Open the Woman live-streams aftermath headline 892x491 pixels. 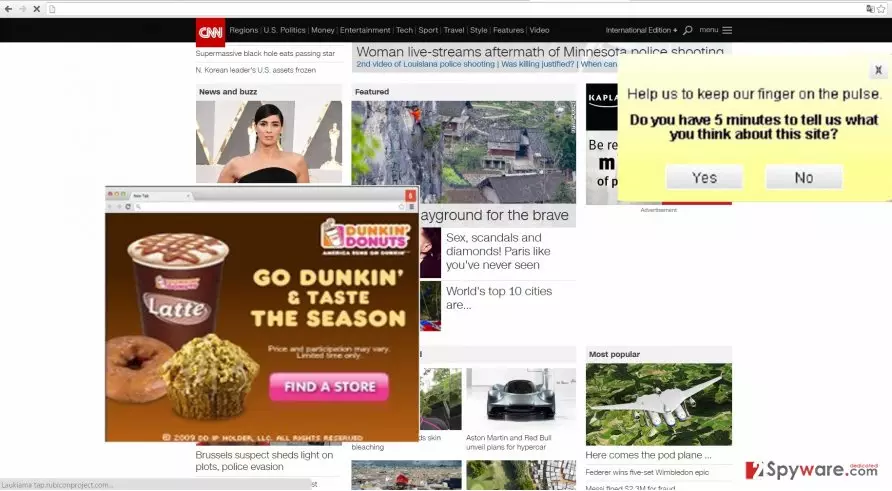[x=540, y=52]
